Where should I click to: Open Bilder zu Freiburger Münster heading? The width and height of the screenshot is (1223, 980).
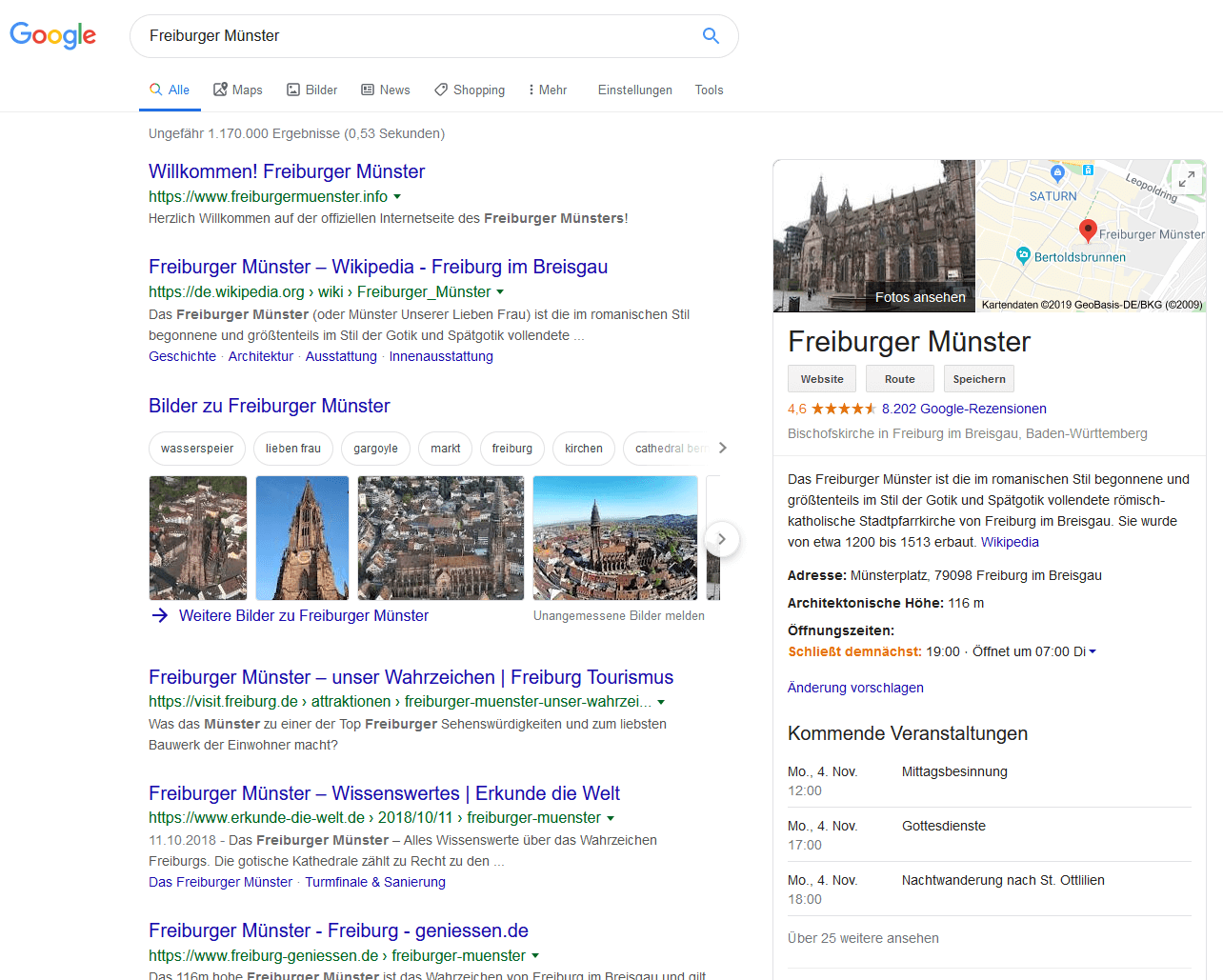tap(270, 406)
